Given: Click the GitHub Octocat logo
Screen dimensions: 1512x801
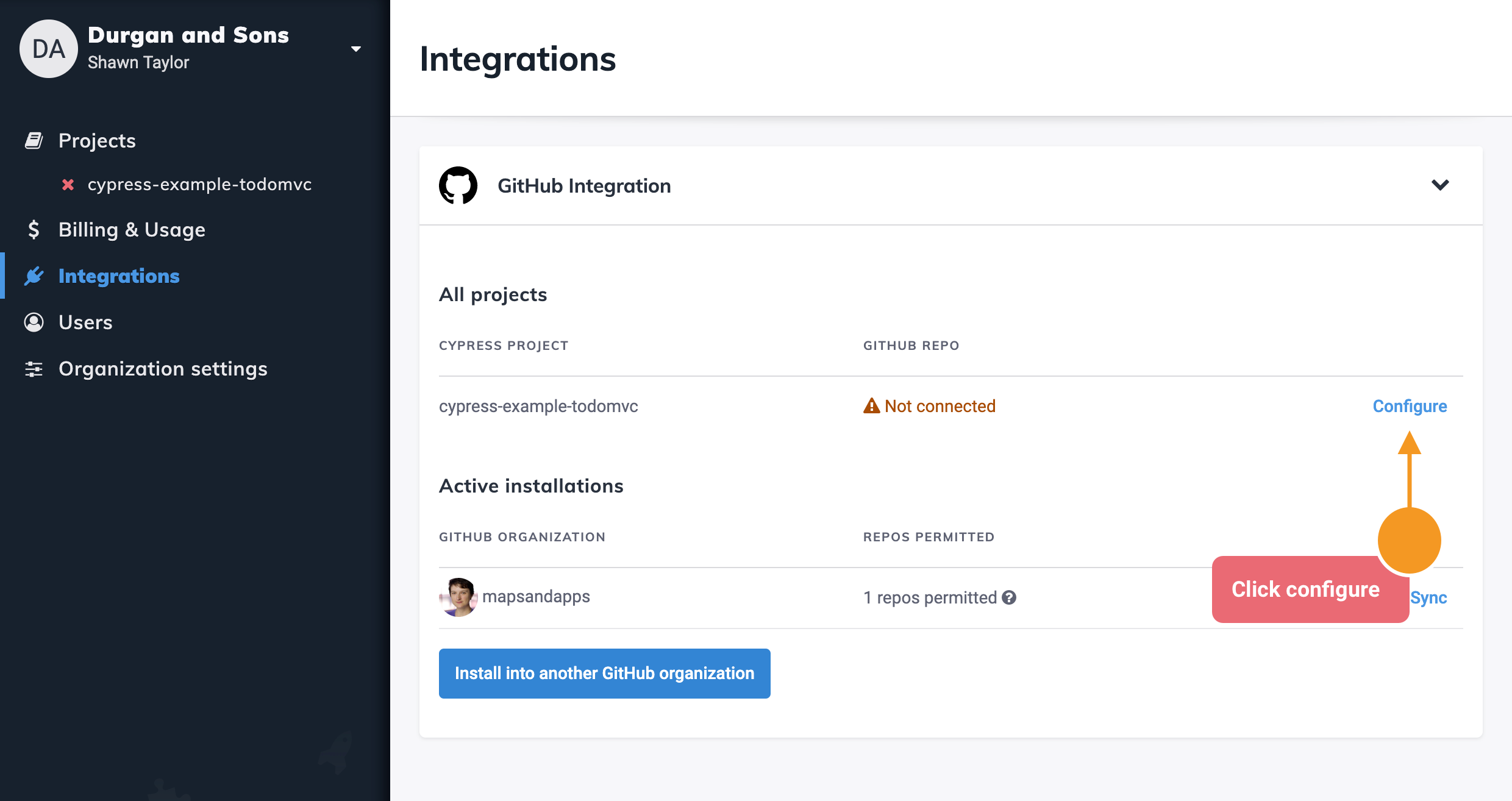Looking at the screenshot, I should click(458, 185).
